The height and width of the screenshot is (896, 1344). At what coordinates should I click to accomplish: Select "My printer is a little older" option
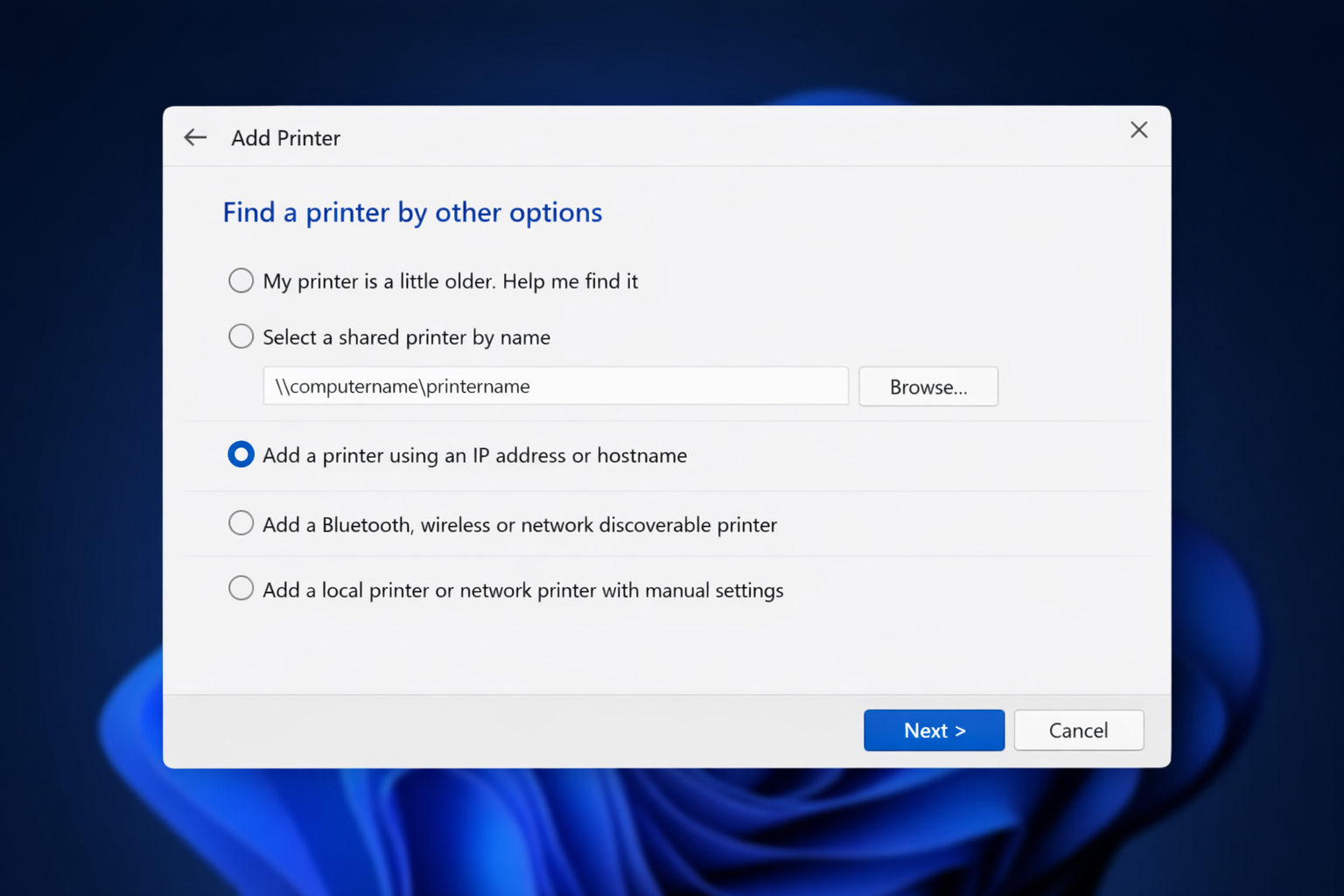(241, 280)
